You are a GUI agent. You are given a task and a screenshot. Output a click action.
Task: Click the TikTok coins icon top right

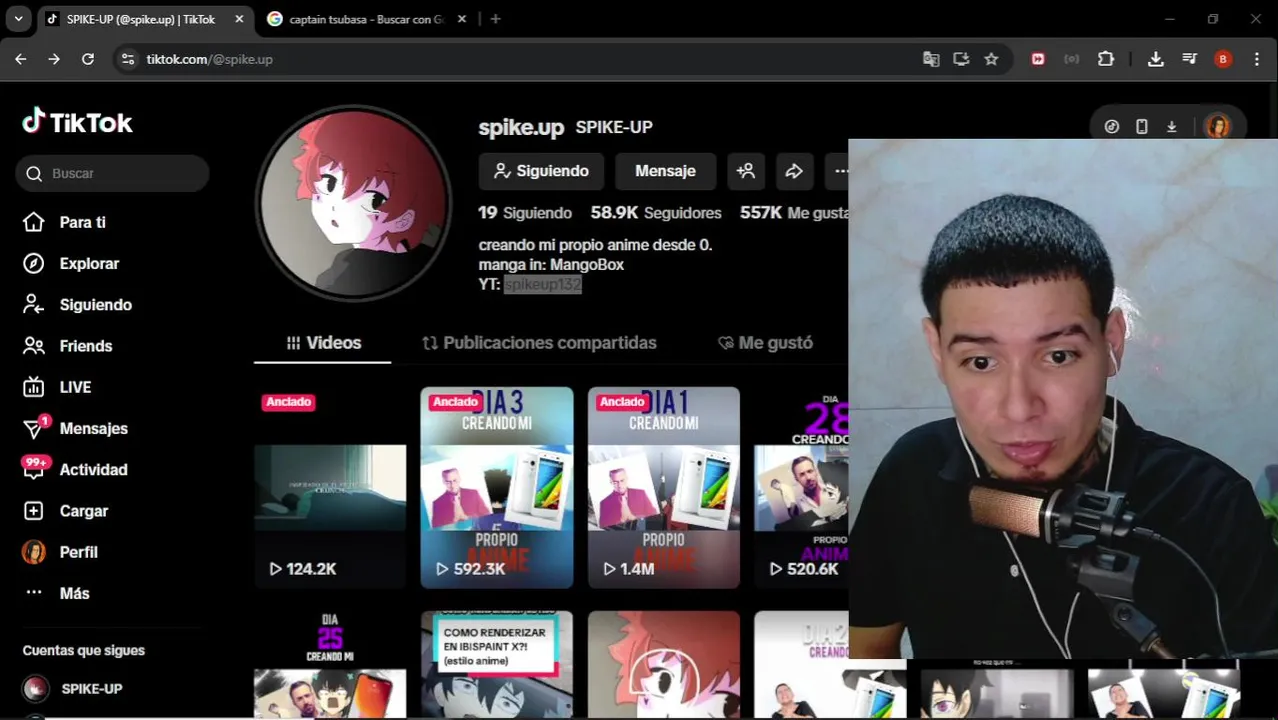[x=1111, y=126]
